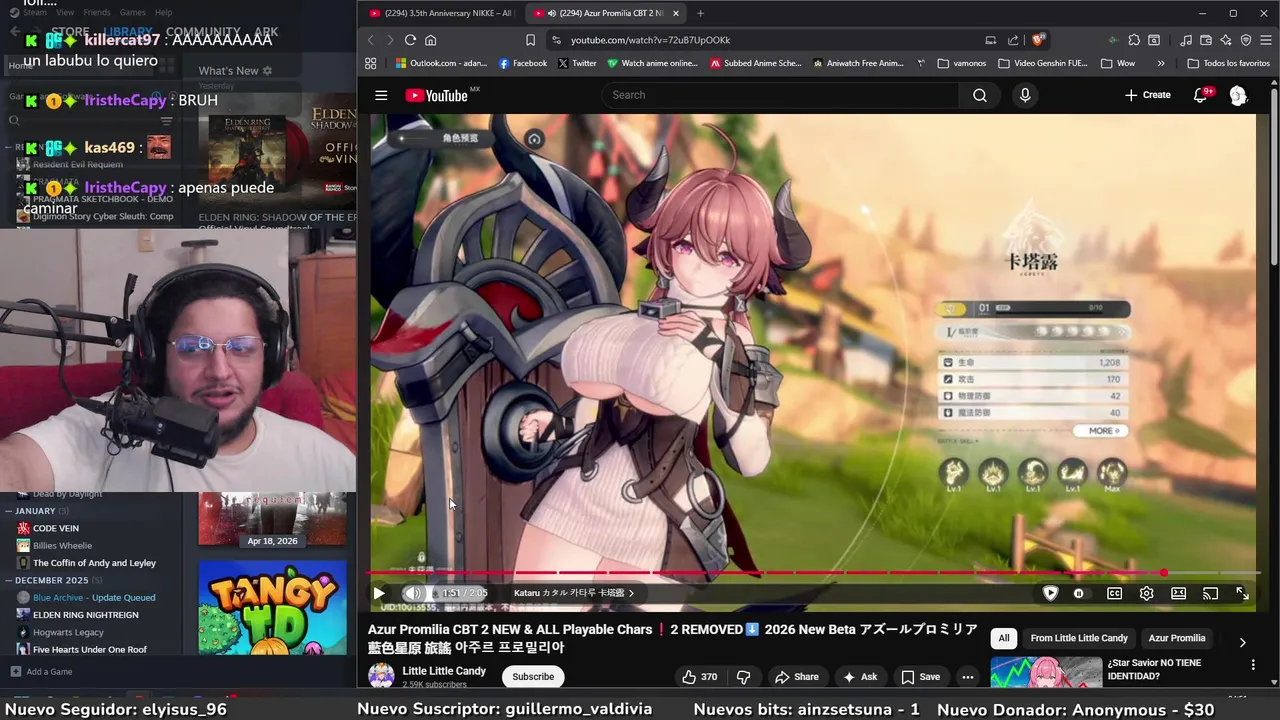This screenshot has height=720, width=1280.
Task: Open the Brave Shields lion icon
Action: pos(1038,40)
